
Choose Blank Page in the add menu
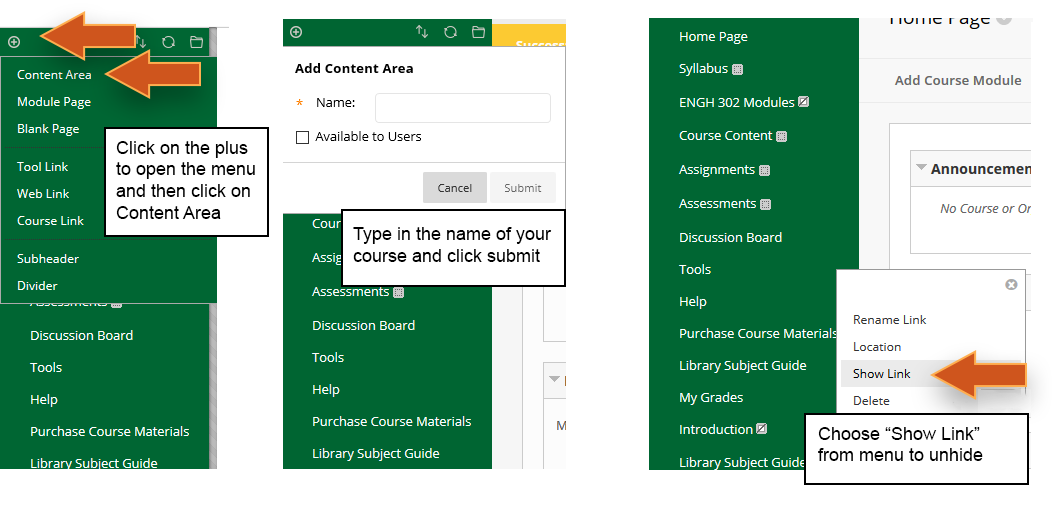pos(48,129)
